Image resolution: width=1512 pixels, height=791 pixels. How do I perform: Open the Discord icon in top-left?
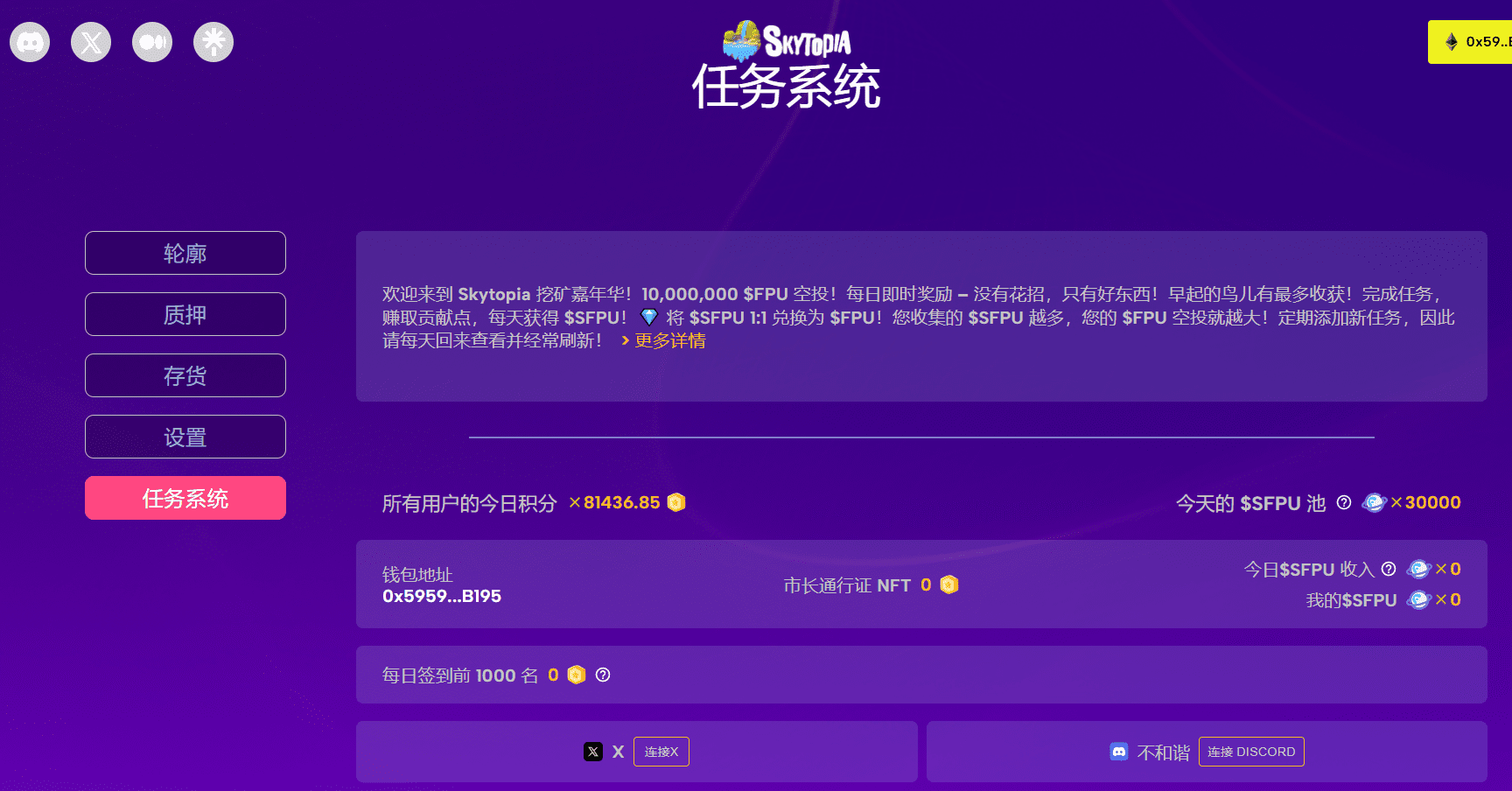tap(30, 42)
